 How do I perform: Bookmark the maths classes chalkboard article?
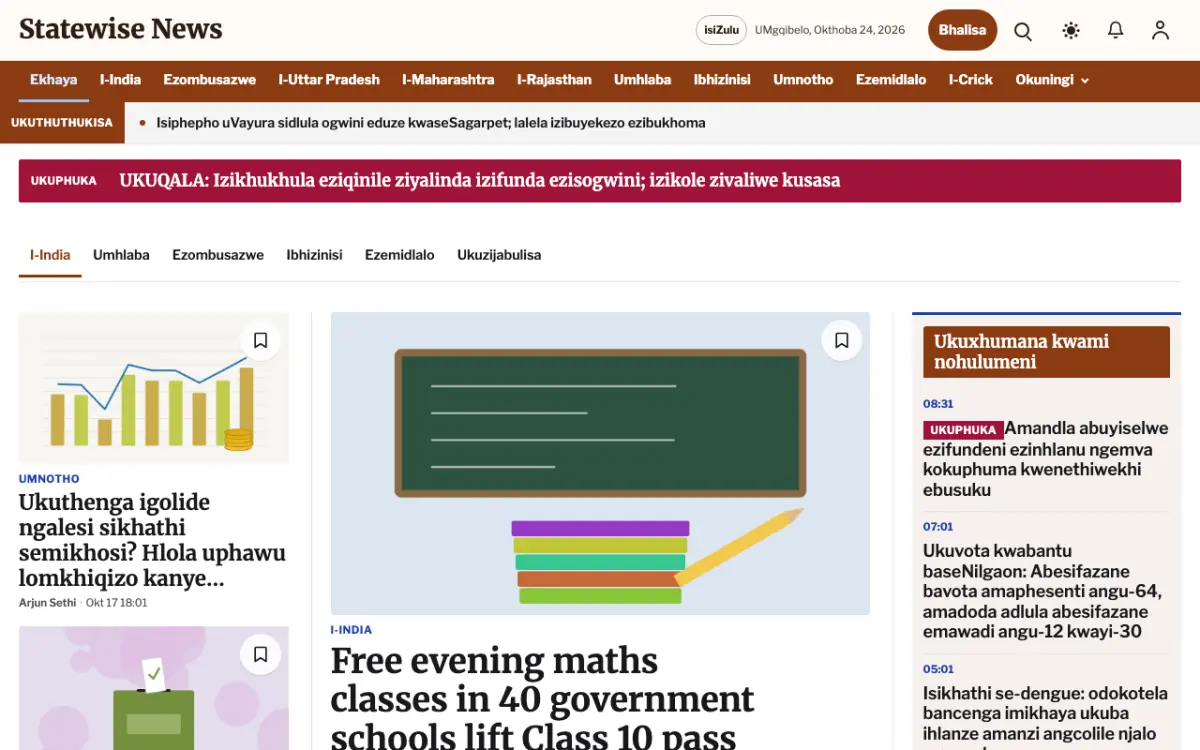pos(841,341)
